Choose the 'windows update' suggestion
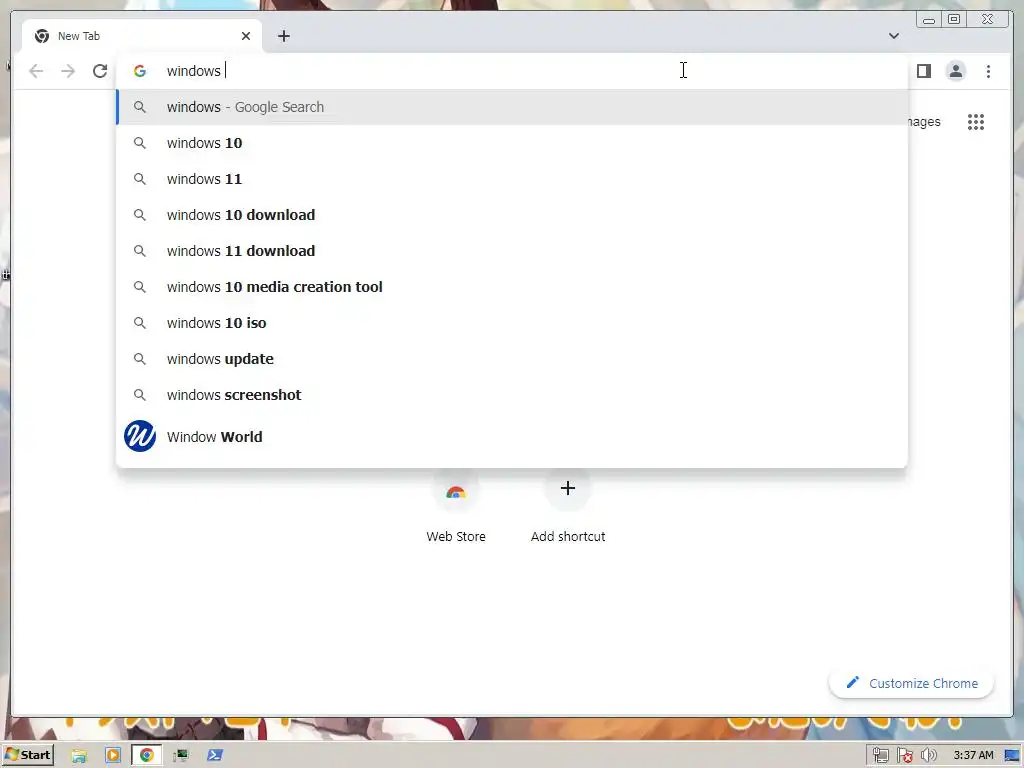Screen dimensions: 1024x768 coord(512,359)
